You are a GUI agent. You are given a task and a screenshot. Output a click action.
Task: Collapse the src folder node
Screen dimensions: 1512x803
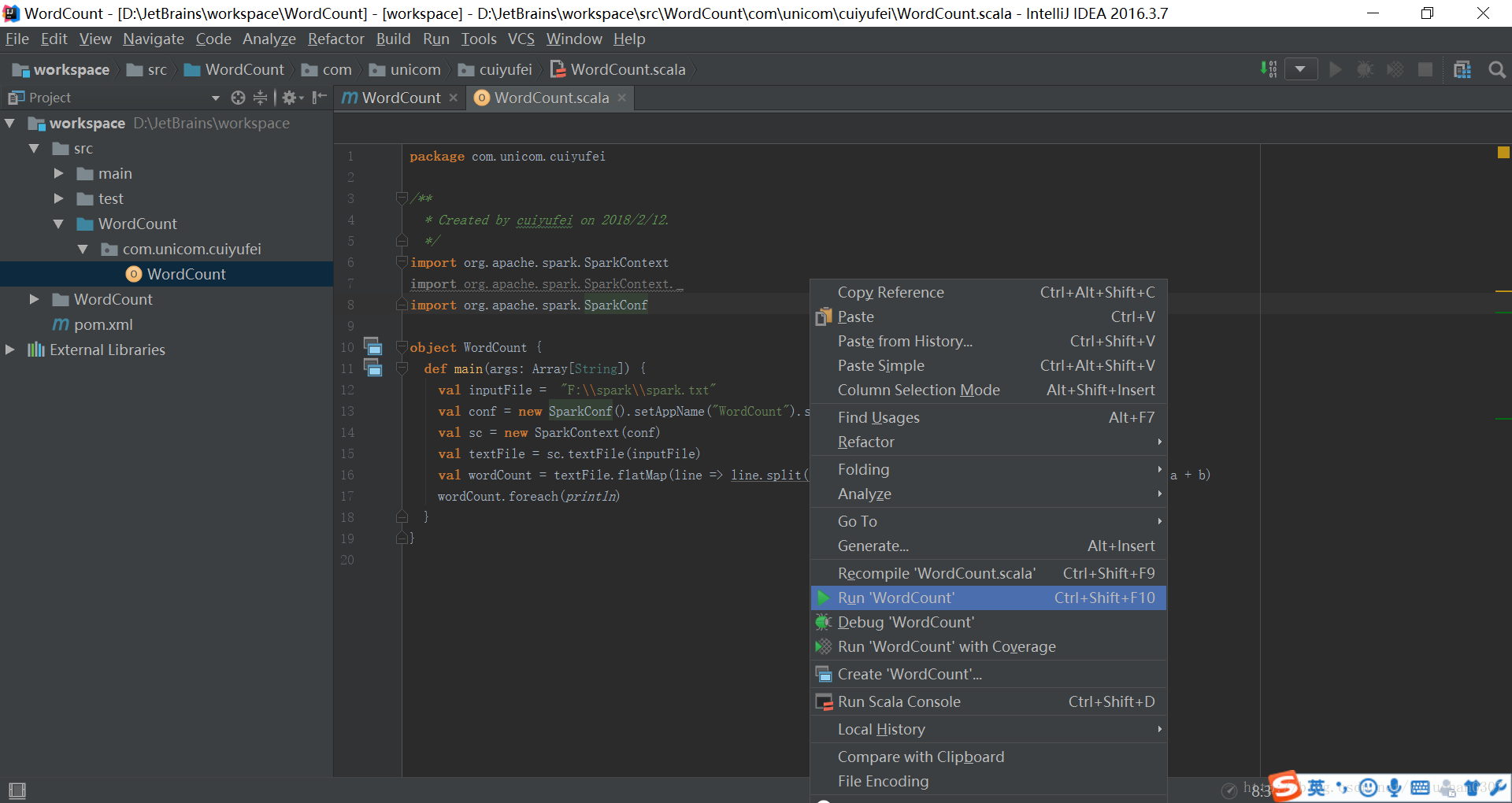coord(34,148)
